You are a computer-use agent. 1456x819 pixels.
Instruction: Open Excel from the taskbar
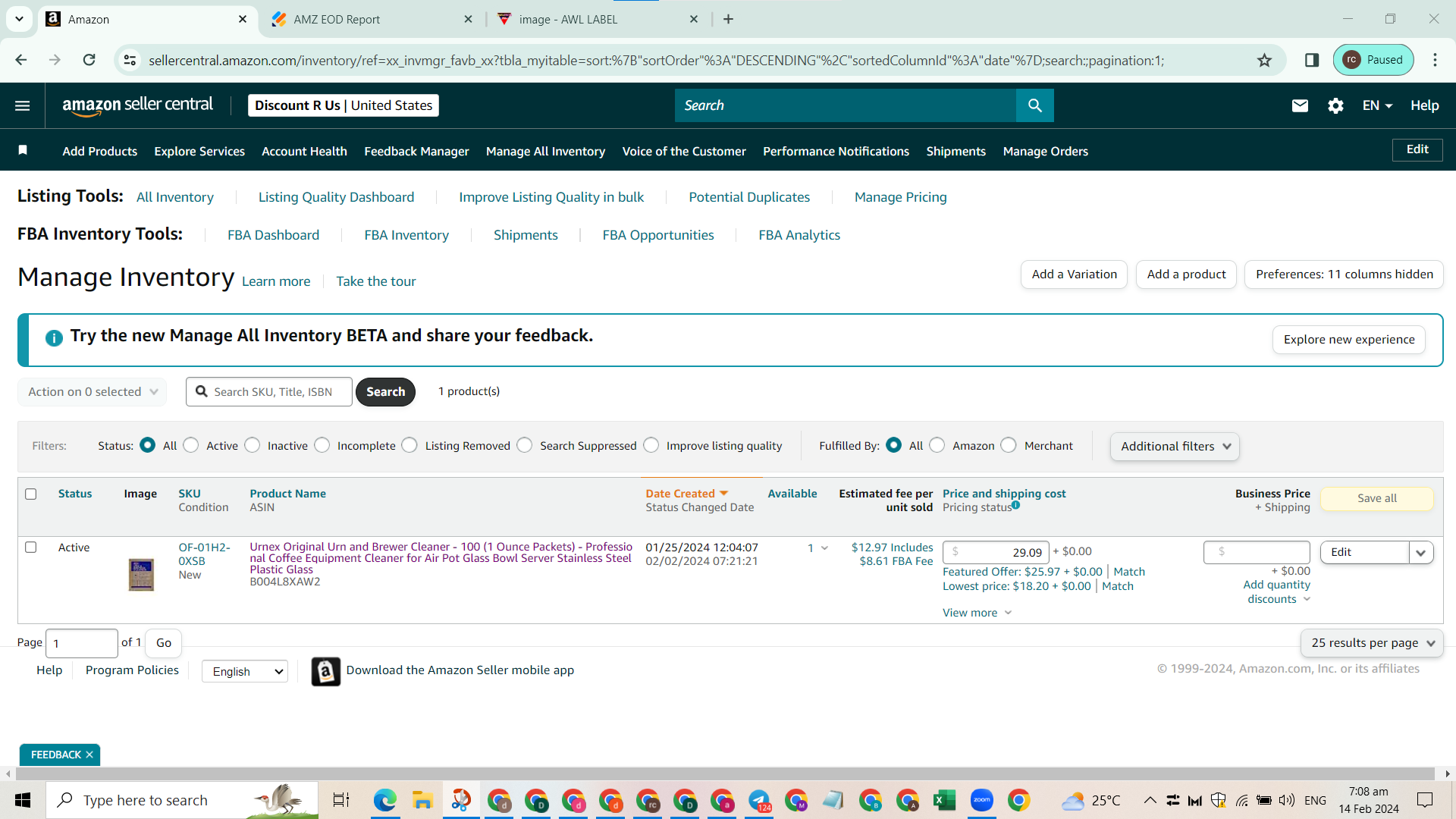944,800
